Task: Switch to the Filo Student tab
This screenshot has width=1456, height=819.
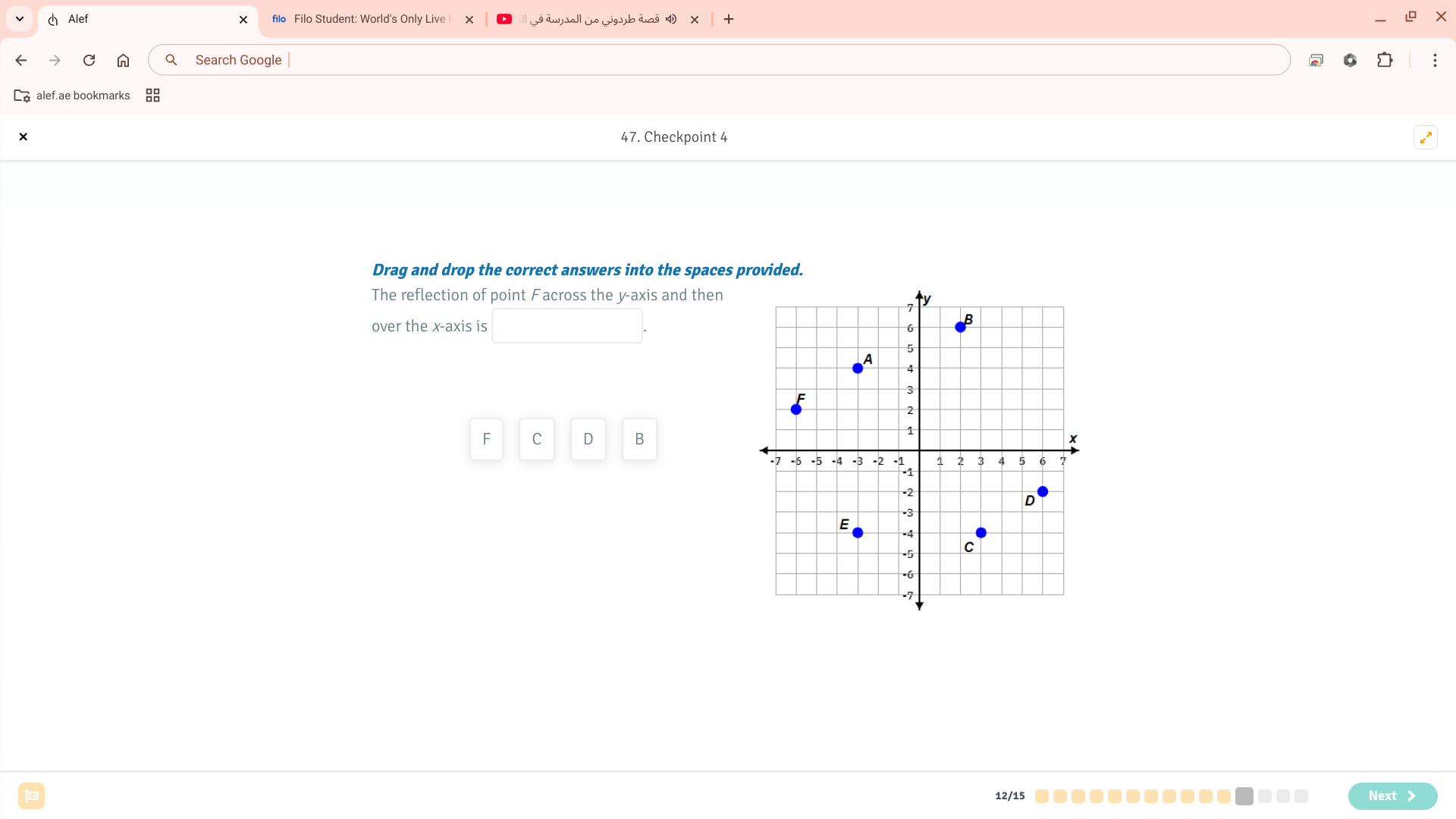Action: tap(364, 19)
